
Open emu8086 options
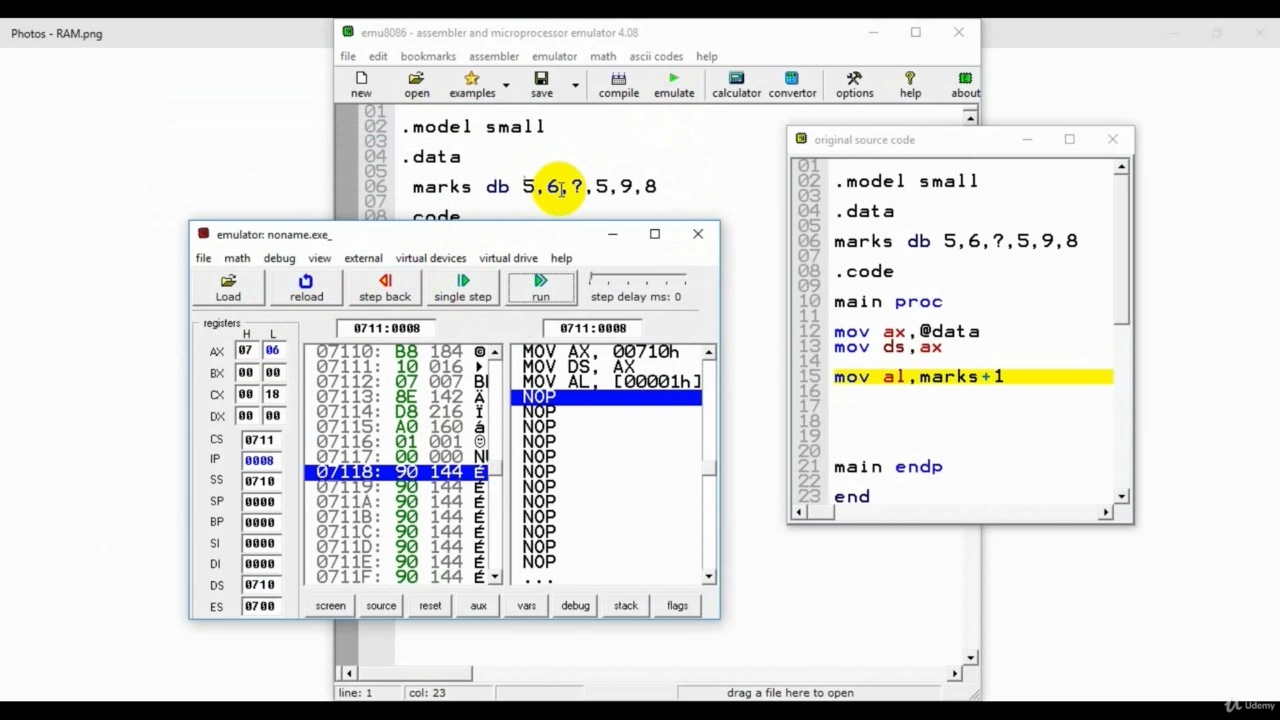[x=854, y=84]
